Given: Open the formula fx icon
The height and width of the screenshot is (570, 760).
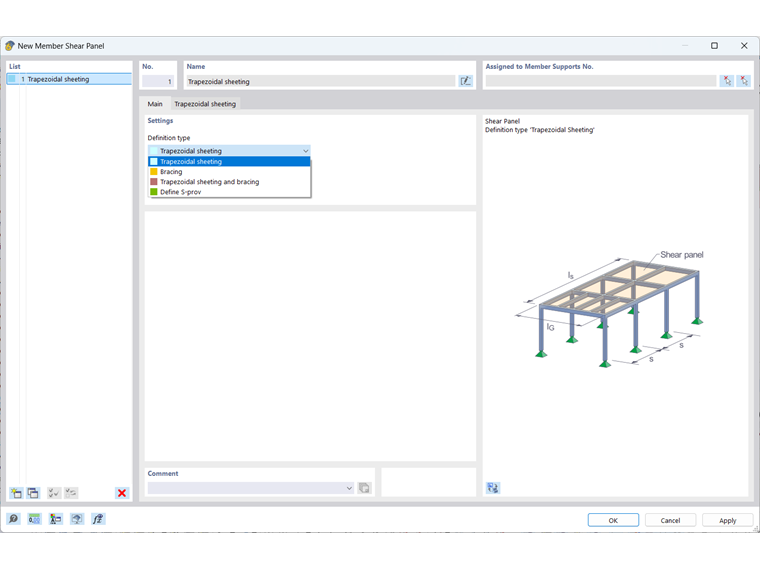Looking at the screenshot, I should [98, 519].
